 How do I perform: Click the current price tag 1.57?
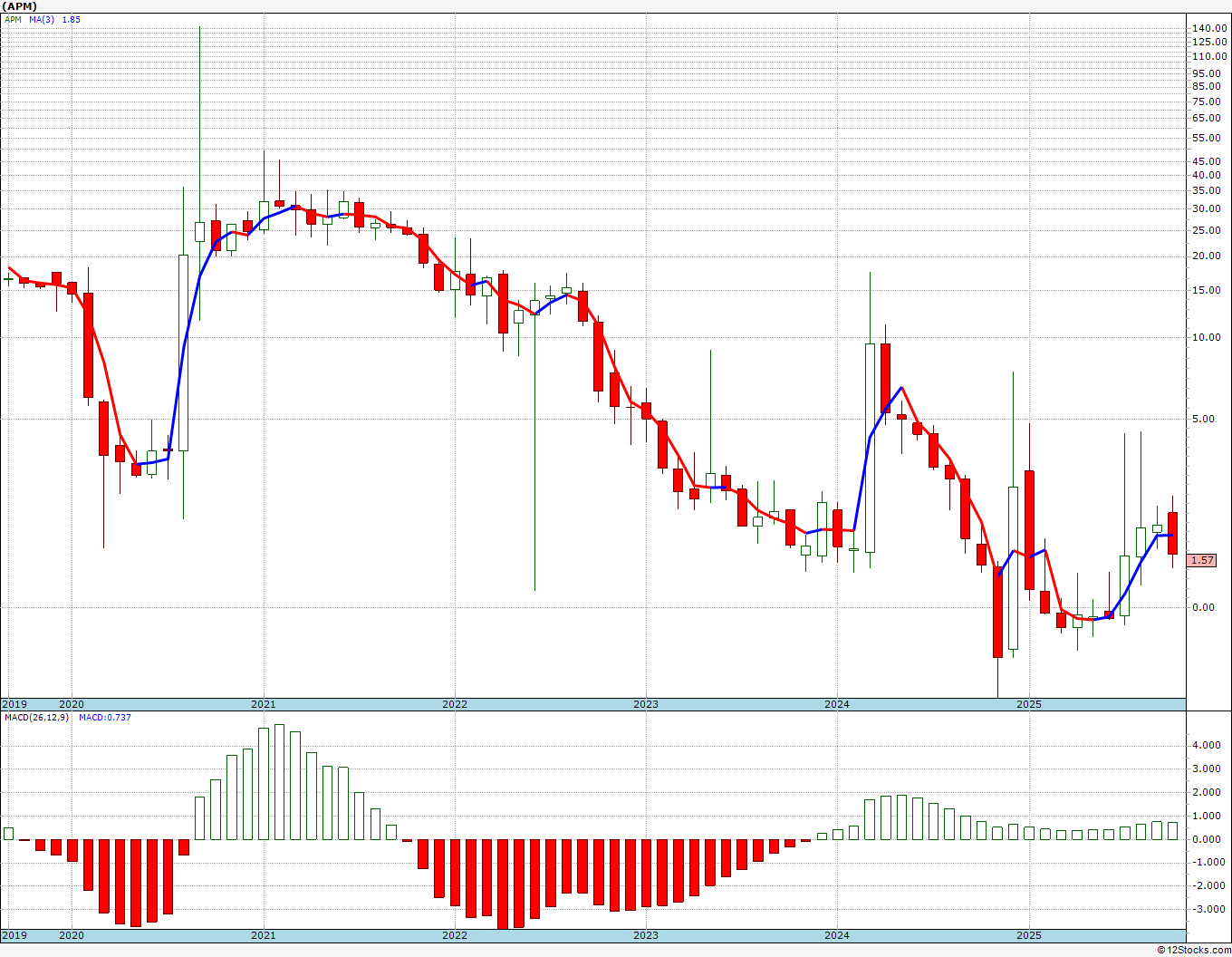[x=1202, y=560]
